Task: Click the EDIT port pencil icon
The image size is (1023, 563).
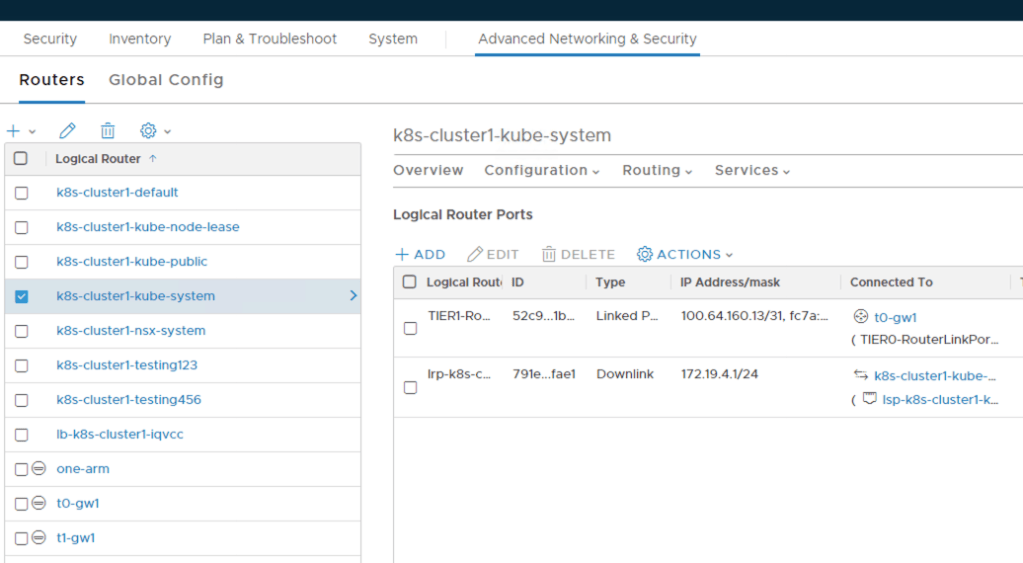Action: (476, 254)
